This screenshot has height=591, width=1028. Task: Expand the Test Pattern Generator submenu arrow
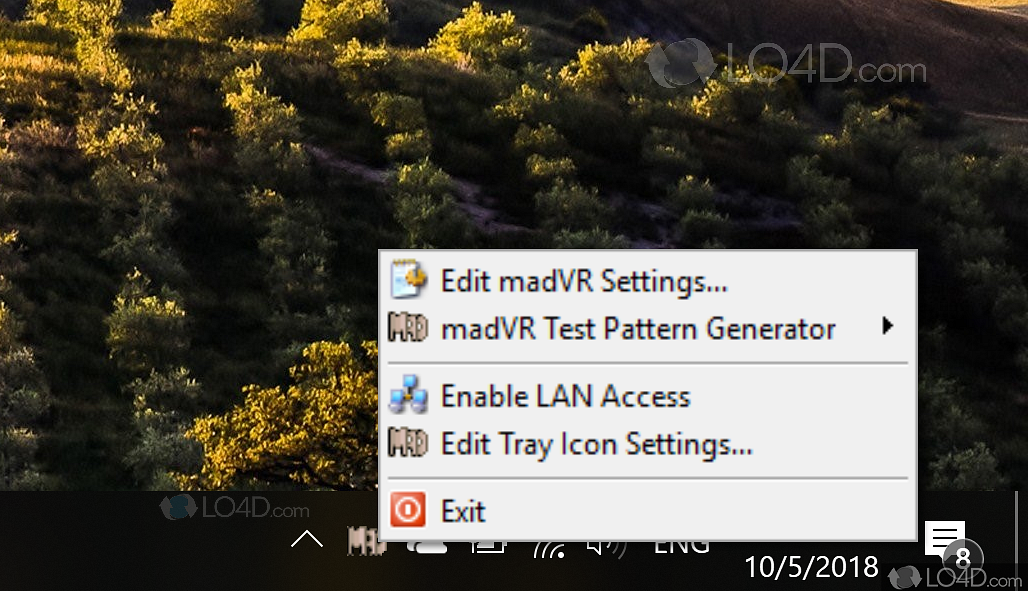click(x=888, y=326)
